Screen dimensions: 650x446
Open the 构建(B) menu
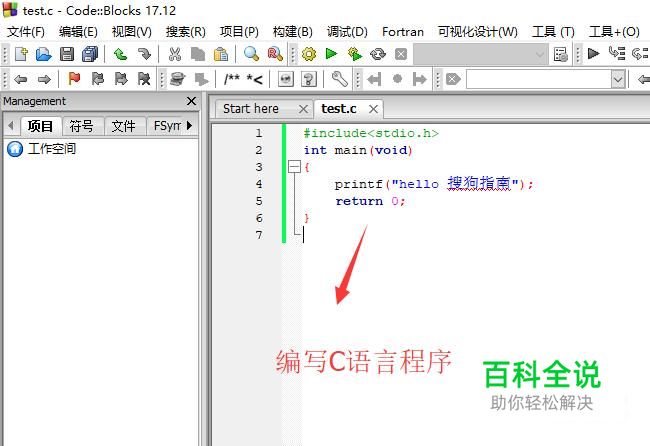[x=293, y=32]
